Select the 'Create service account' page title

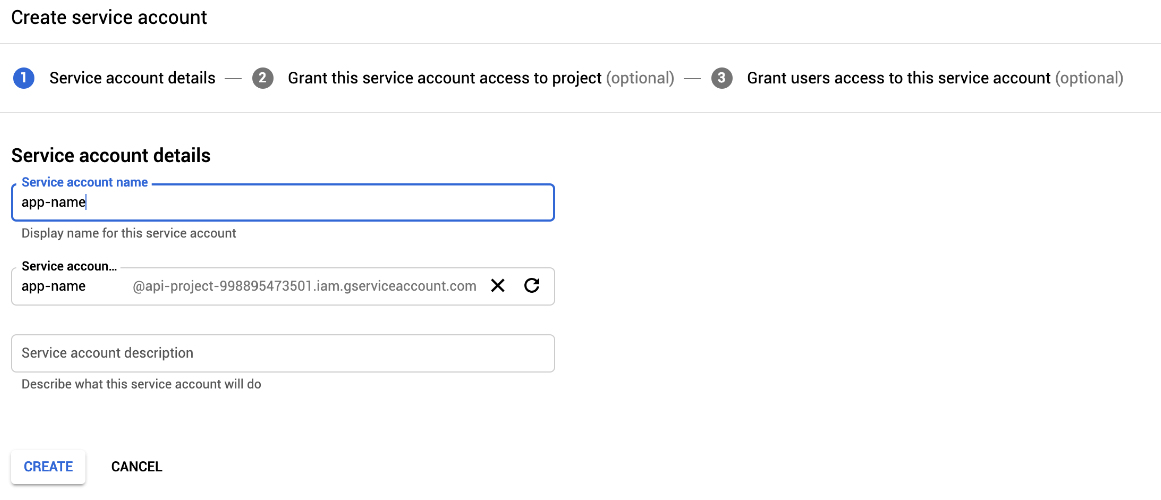coord(109,17)
